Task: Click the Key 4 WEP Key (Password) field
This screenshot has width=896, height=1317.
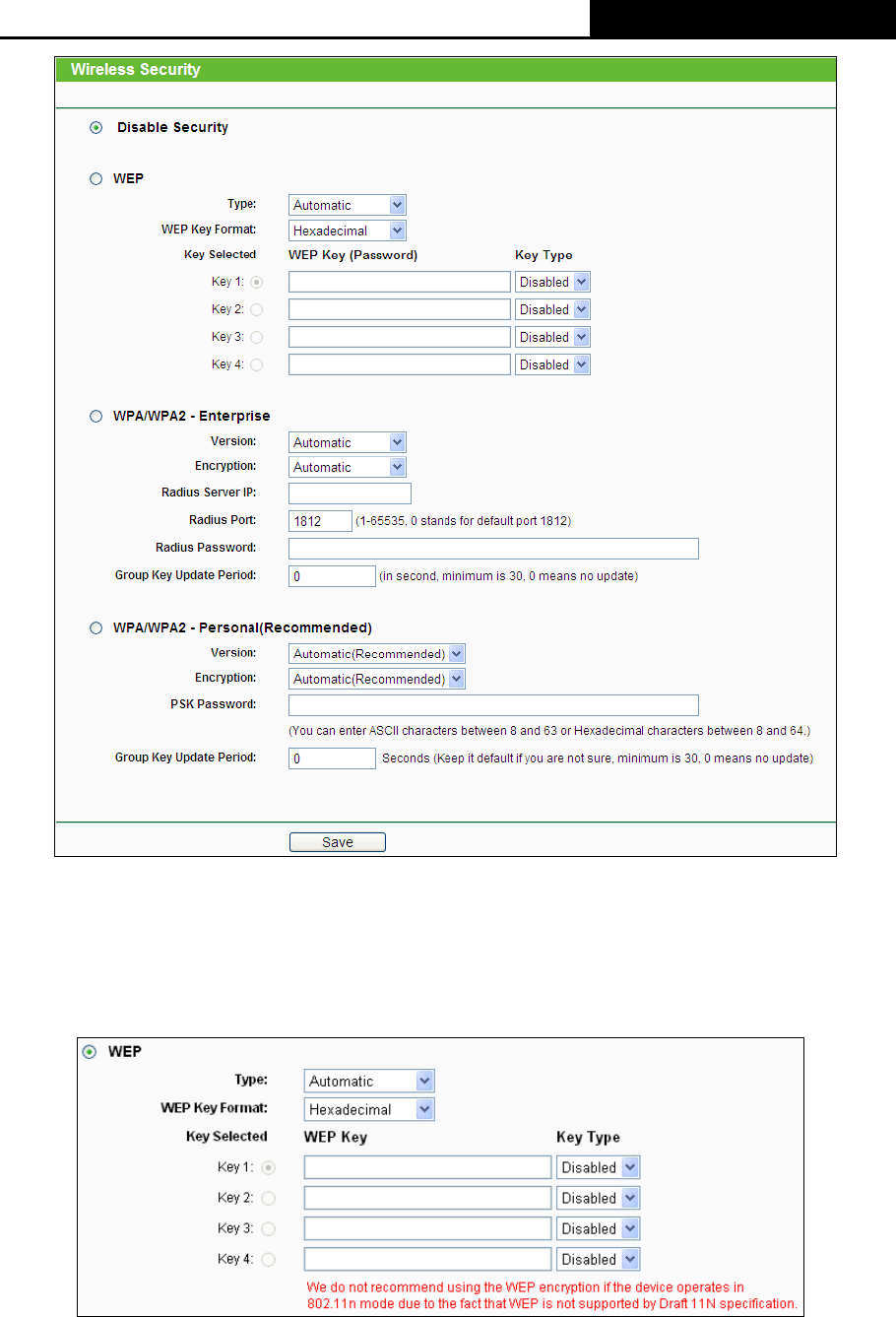Action: 400,364
